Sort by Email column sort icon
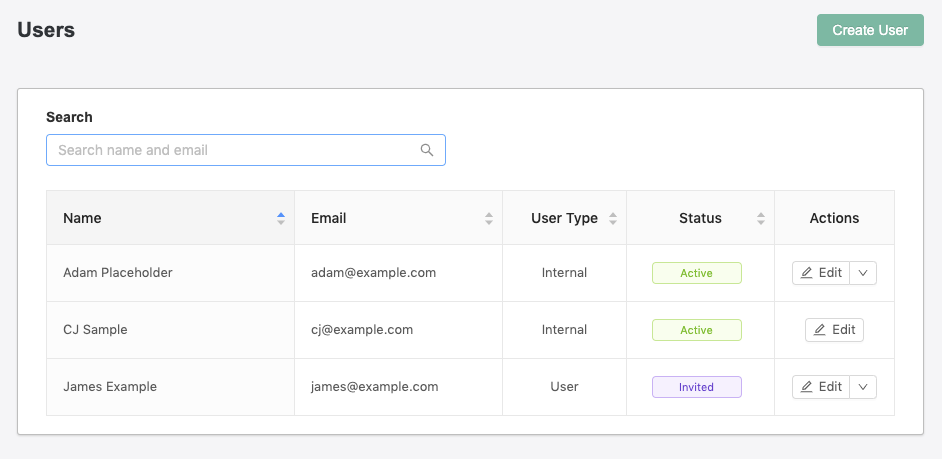The image size is (942, 459). click(489, 218)
